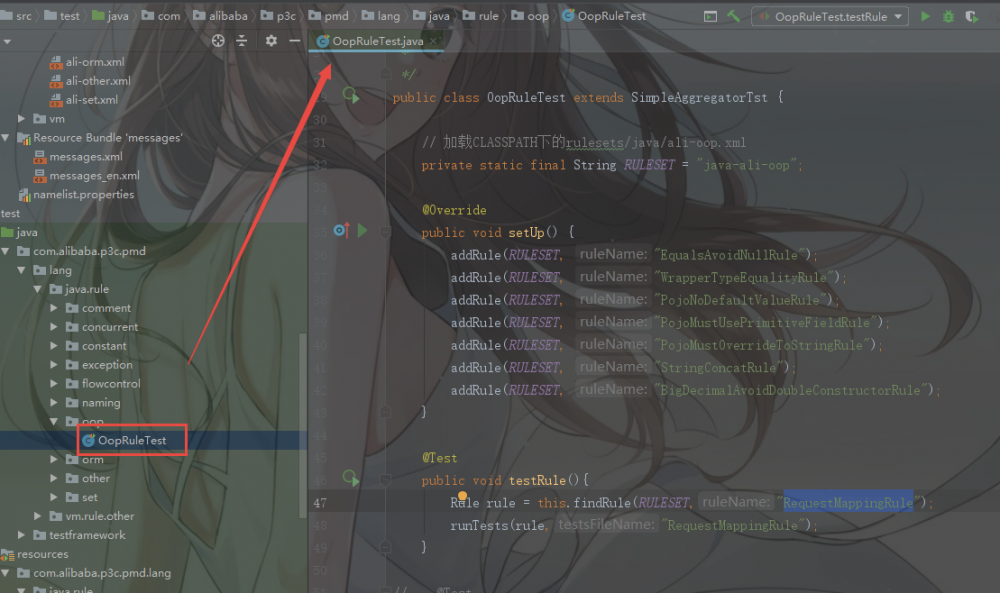Open messages.xml file
The height and width of the screenshot is (593, 1000).
tap(85, 157)
